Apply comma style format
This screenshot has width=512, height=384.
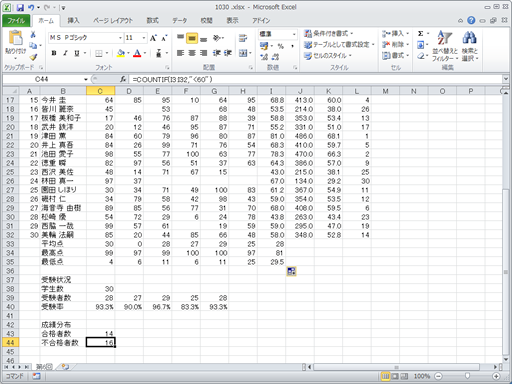[292, 46]
